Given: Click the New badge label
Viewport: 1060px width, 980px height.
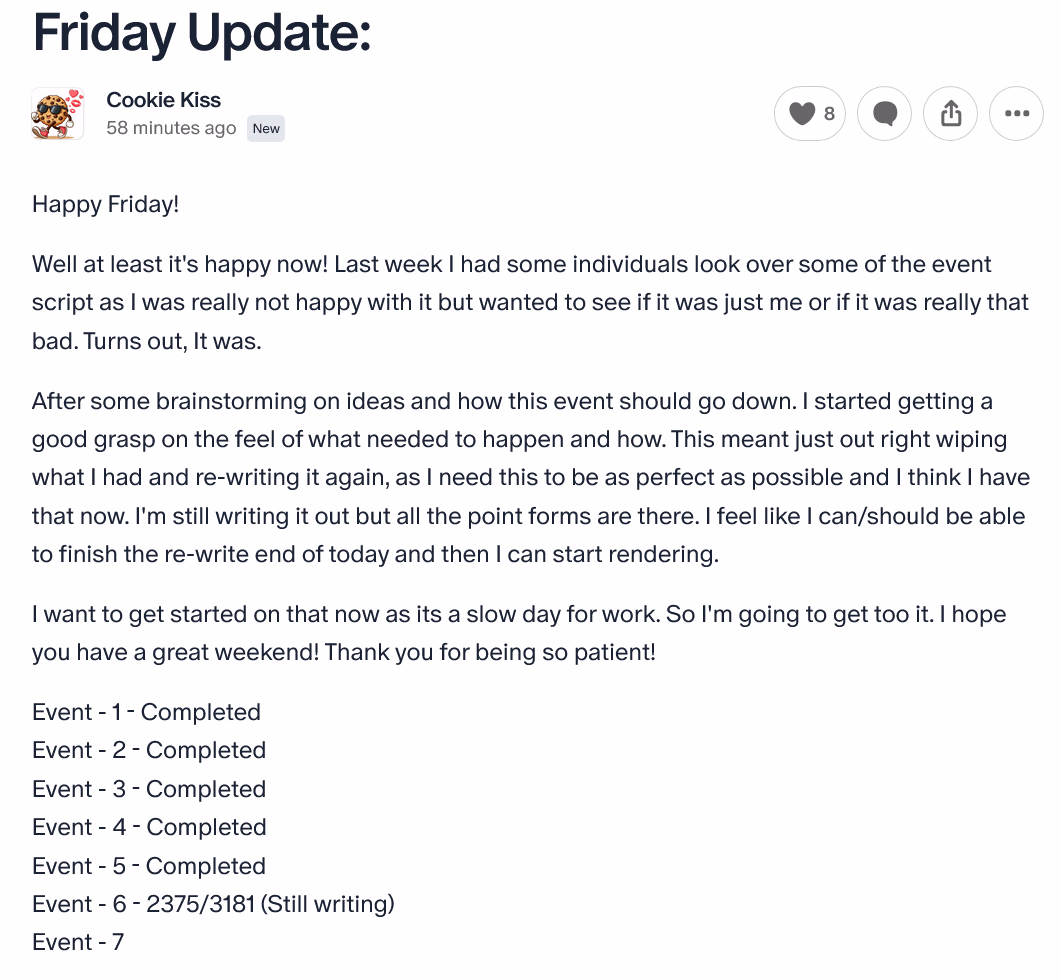Looking at the screenshot, I should (x=266, y=128).
